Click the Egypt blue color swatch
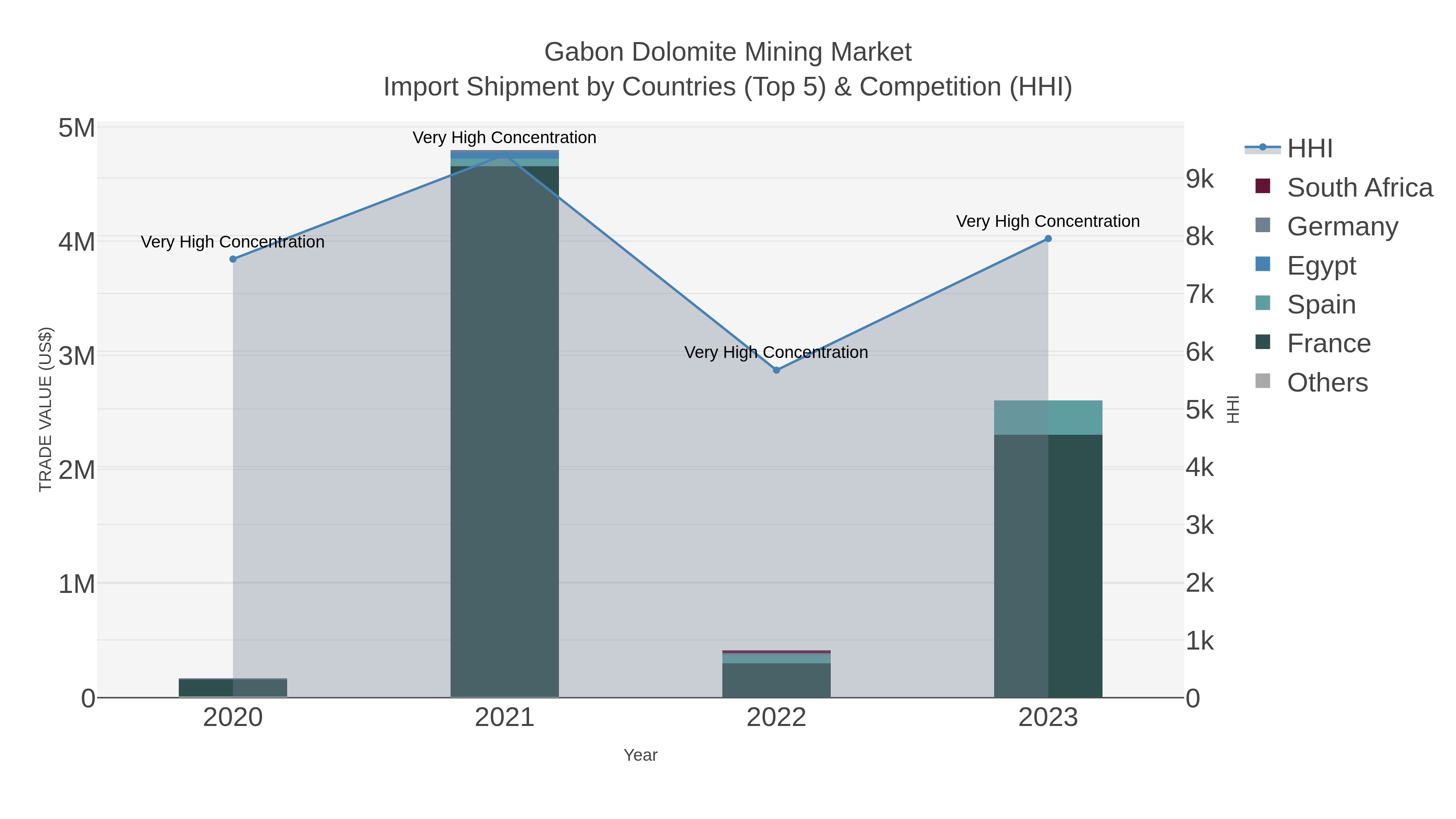 (1263, 264)
